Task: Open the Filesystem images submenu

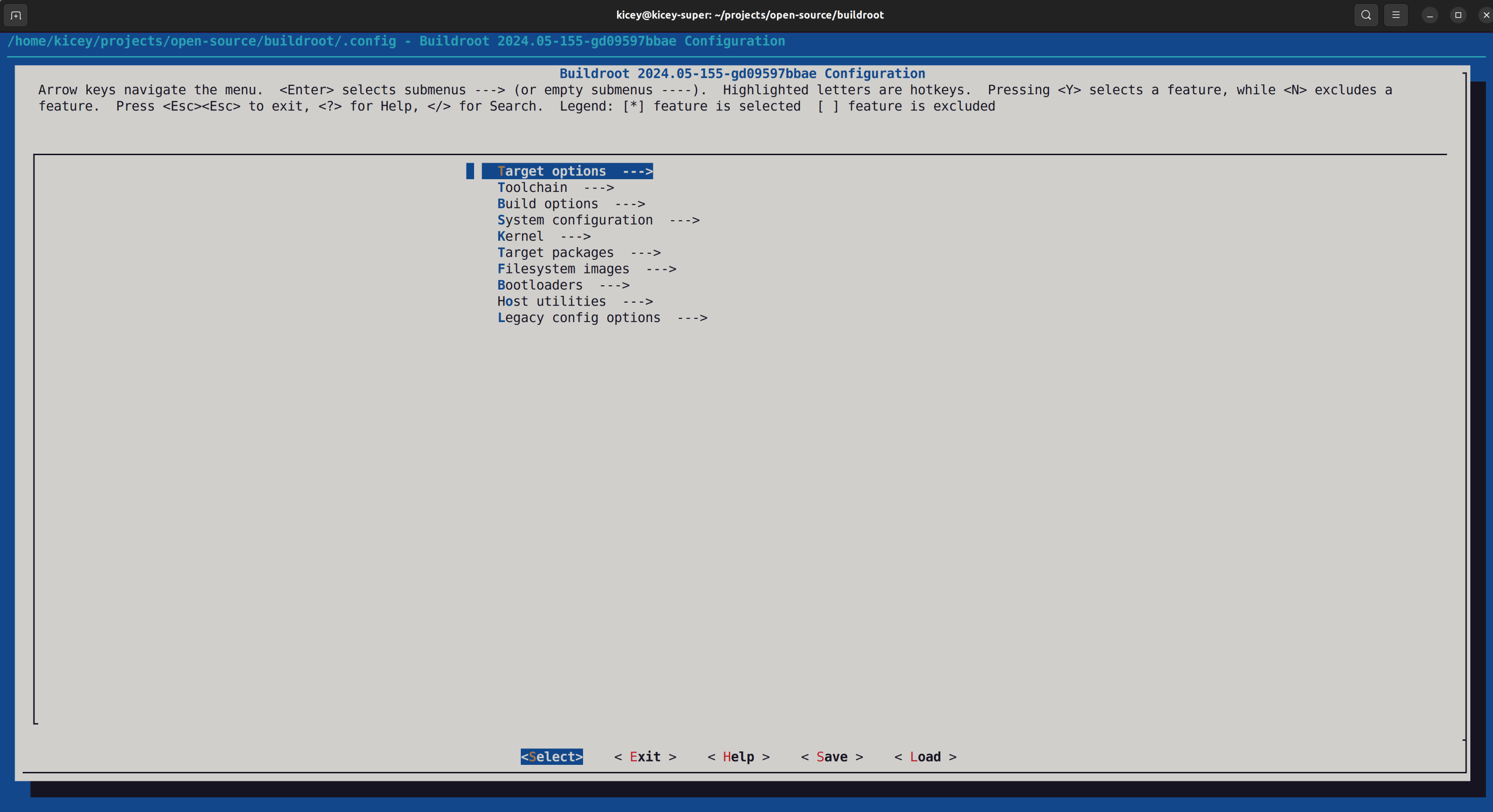Action: click(563, 268)
